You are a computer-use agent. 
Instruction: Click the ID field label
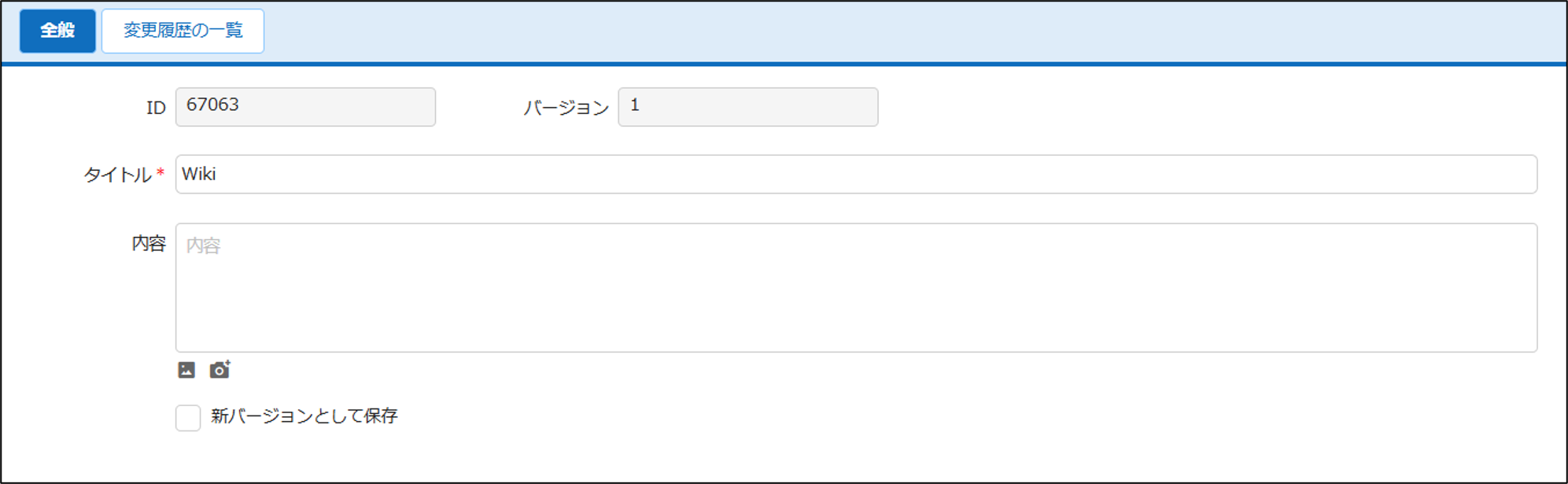pyautogui.click(x=156, y=108)
